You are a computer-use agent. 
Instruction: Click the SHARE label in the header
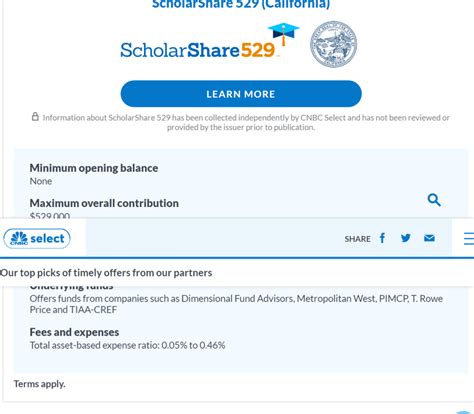tap(357, 239)
